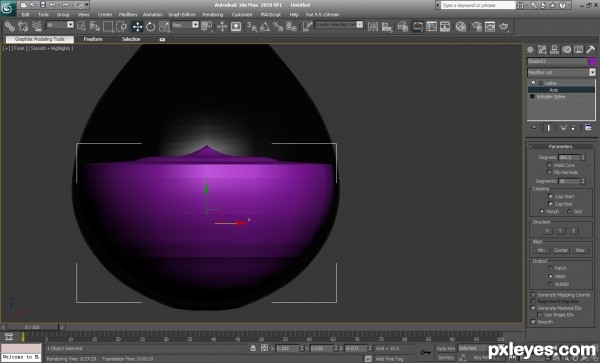Toggle the 3D Snaps icon
600x363 pixels.
[x=251, y=26]
